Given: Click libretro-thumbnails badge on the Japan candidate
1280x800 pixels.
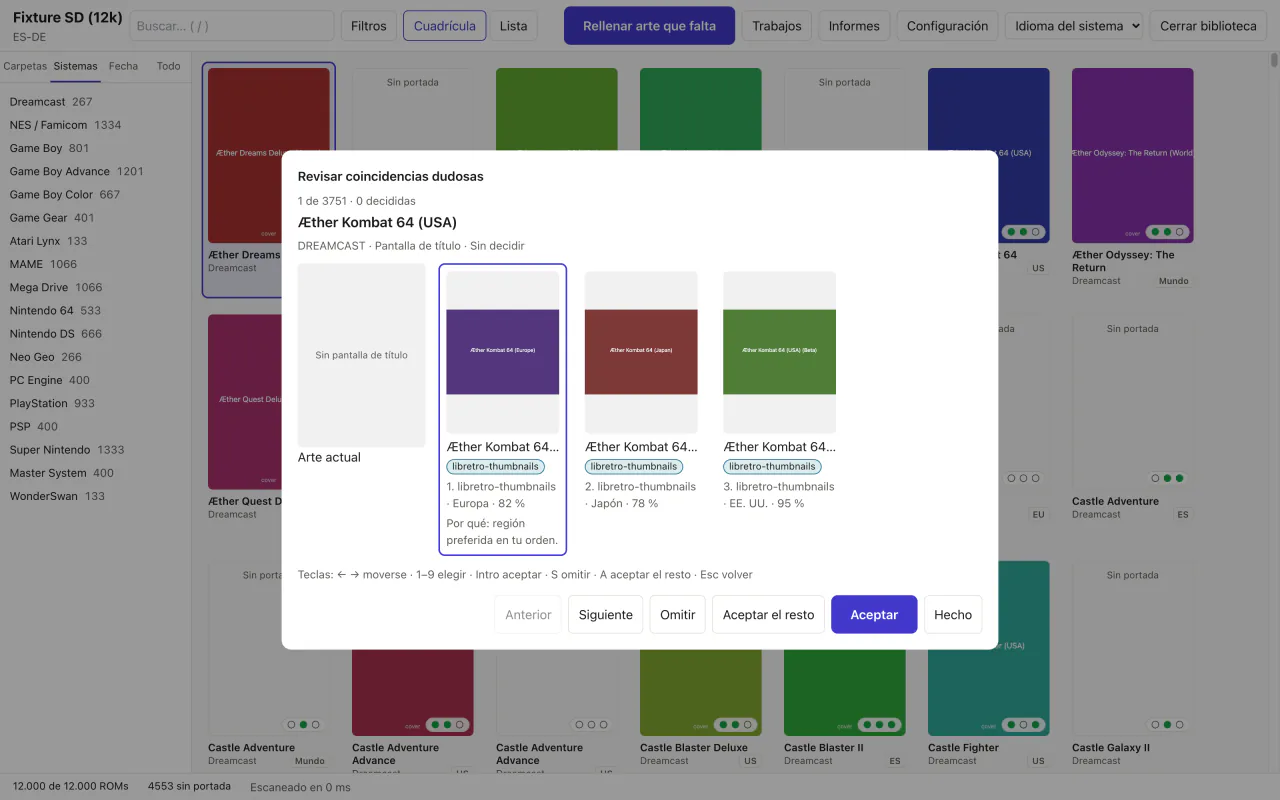Looking at the screenshot, I should tap(634, 467).
